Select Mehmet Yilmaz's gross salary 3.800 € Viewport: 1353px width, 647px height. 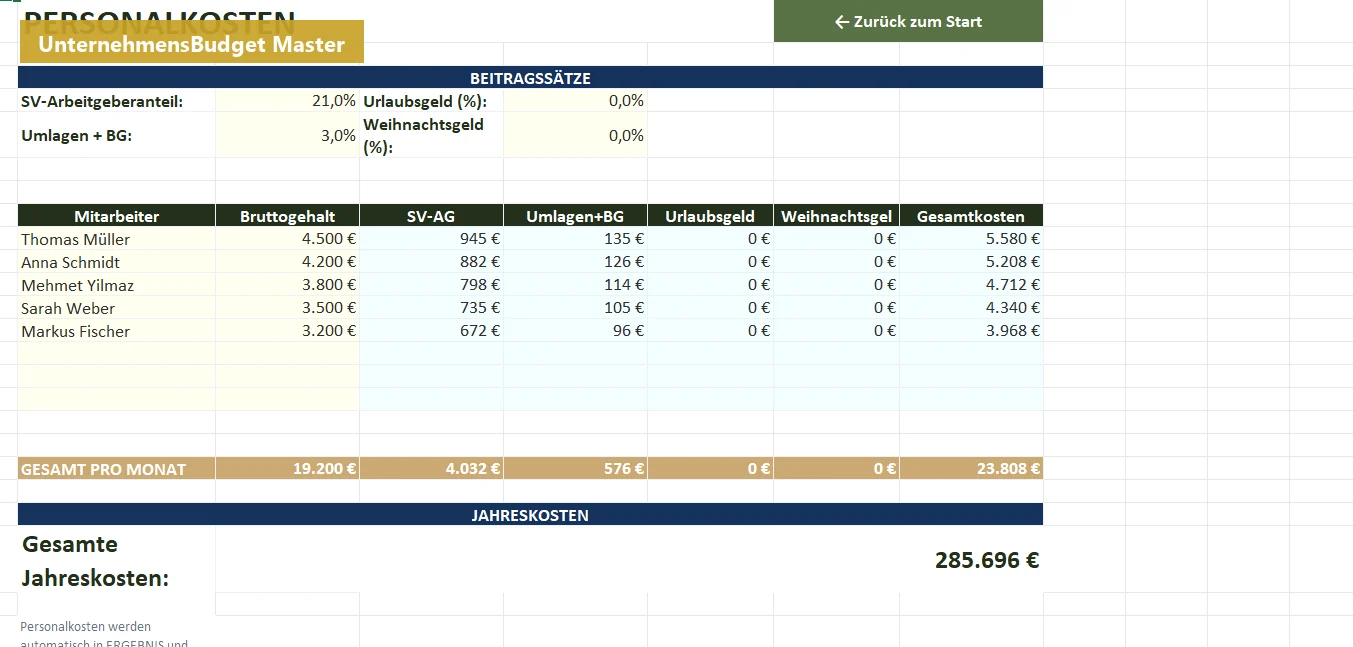click(x=288, y=285)
